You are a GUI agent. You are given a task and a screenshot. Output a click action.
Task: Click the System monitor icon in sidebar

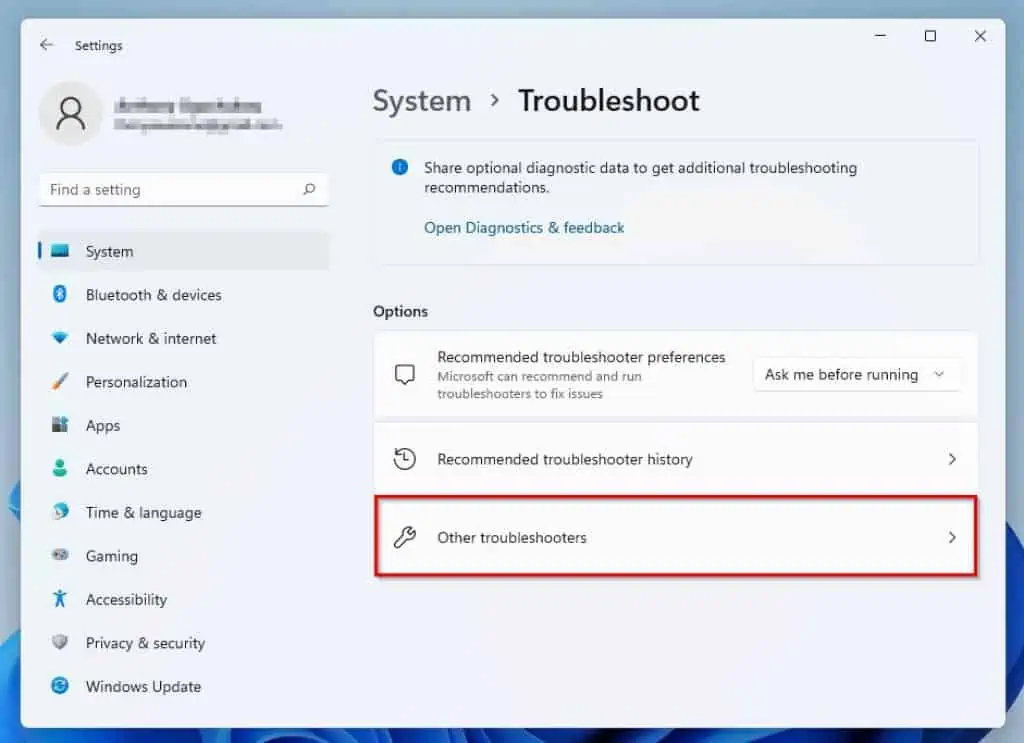pyautogui.click(x=59, y=251)
